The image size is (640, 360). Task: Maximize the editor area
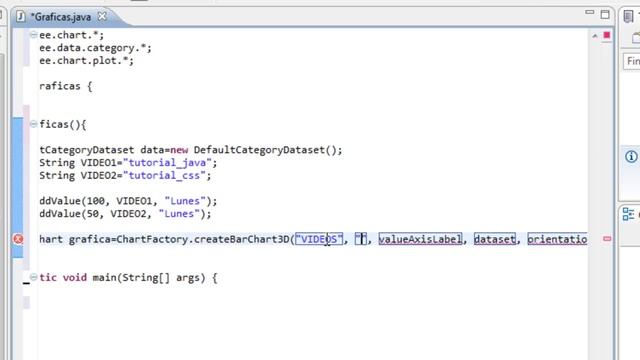pyautogui.click(x=605, y=14)
